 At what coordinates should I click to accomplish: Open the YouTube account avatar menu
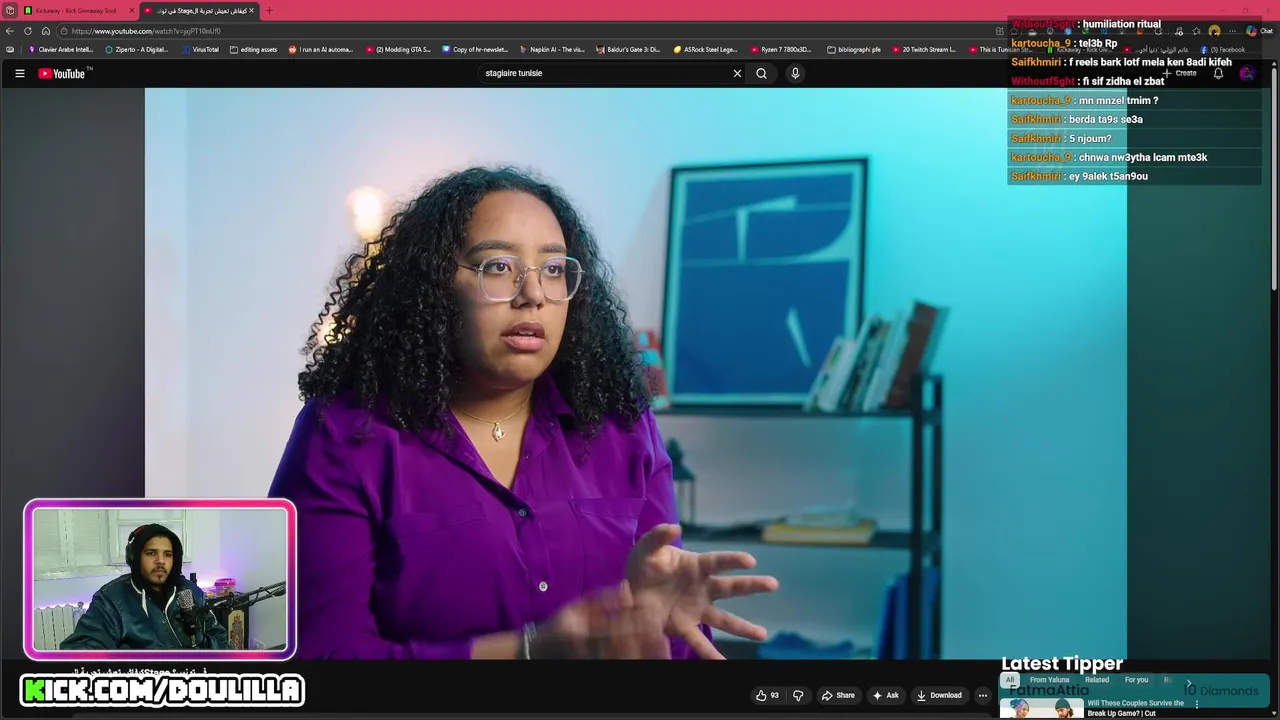1246,73
